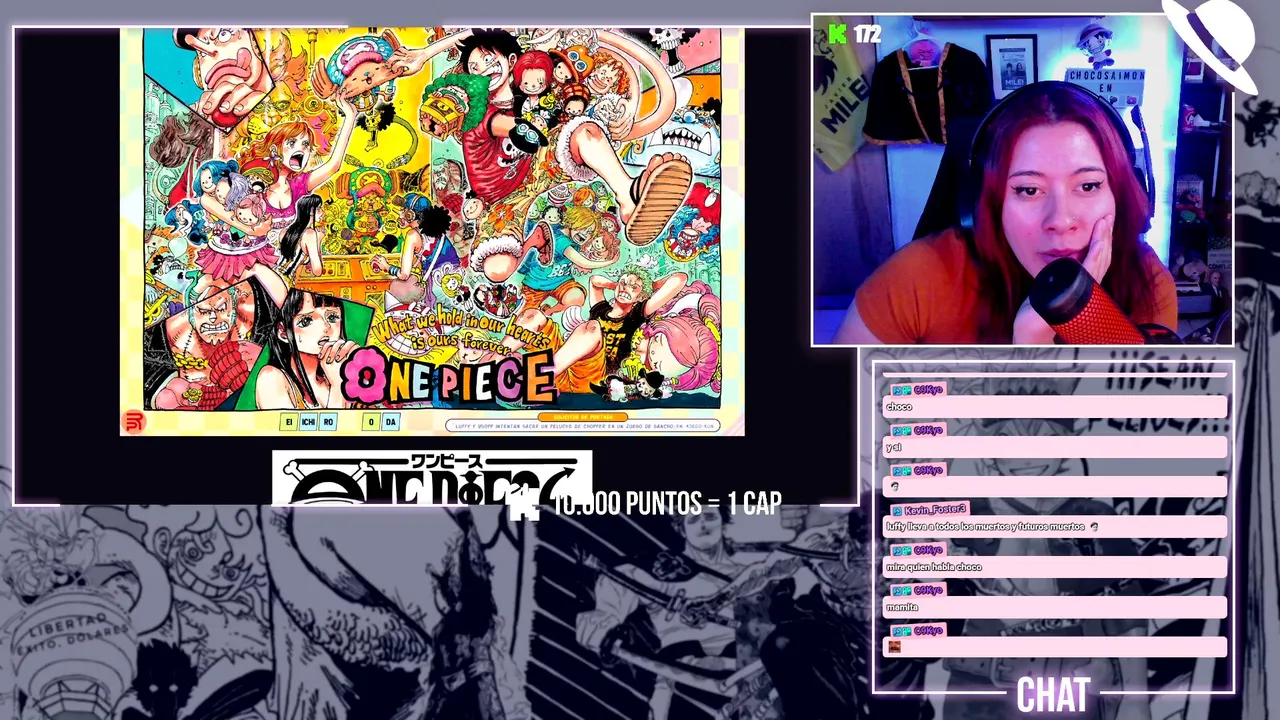1280x720 pixels.
Task: Click the C9Kyo username above 'mamita'
Action: tap(928, 590)
